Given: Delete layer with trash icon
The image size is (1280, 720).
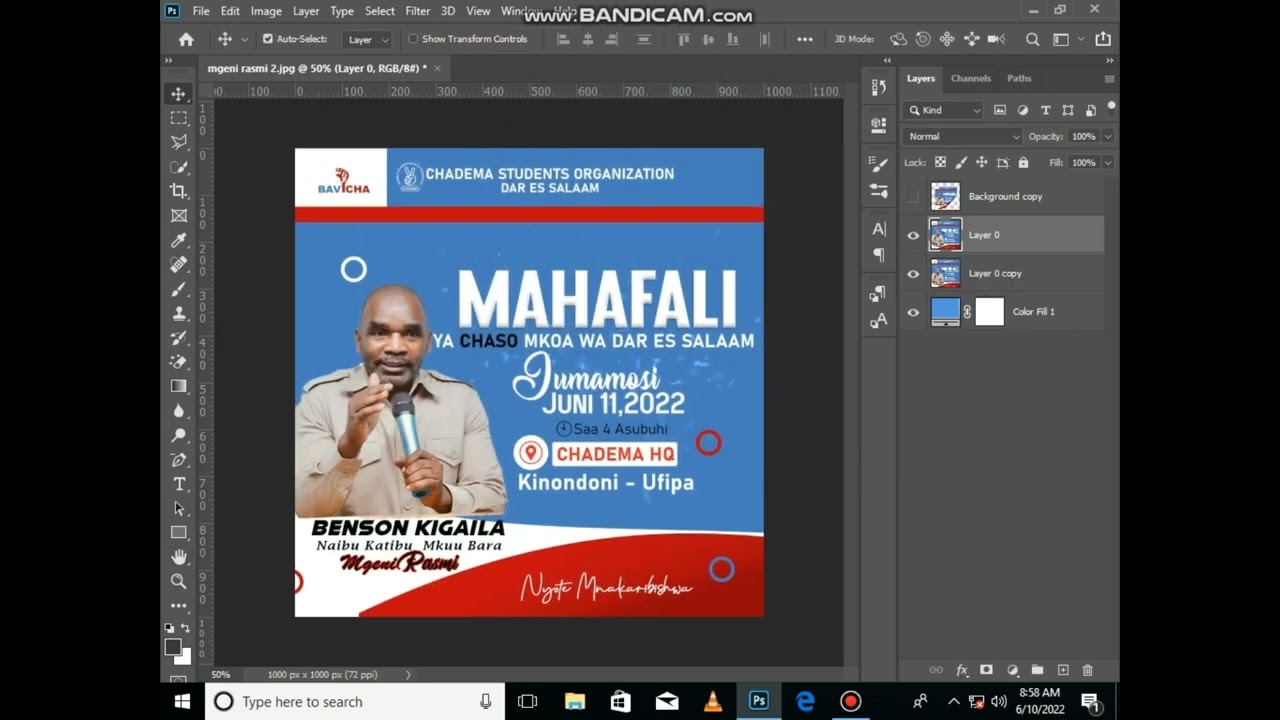Looking at the screenshot, I should point(1088,670).
